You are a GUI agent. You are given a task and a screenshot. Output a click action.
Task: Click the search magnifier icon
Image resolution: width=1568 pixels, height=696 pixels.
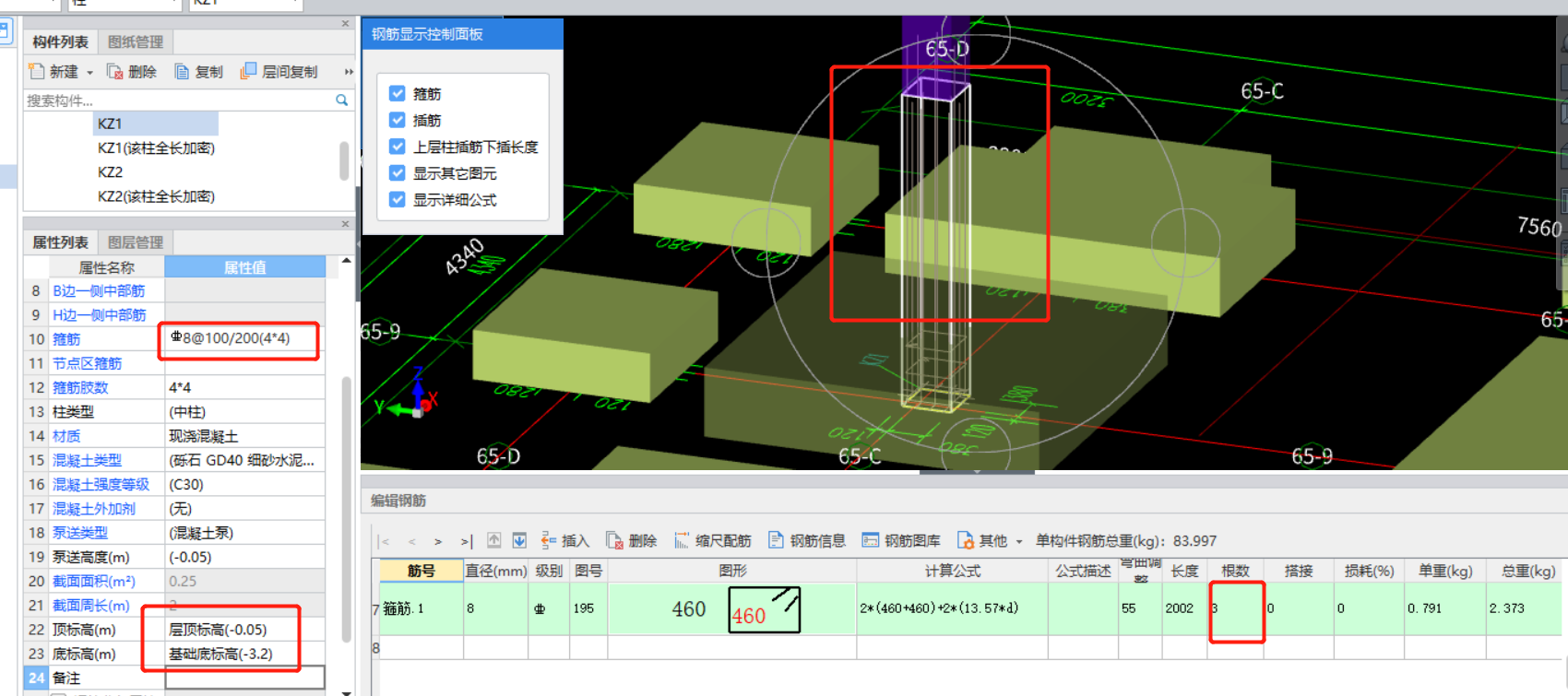click(342, 100)
